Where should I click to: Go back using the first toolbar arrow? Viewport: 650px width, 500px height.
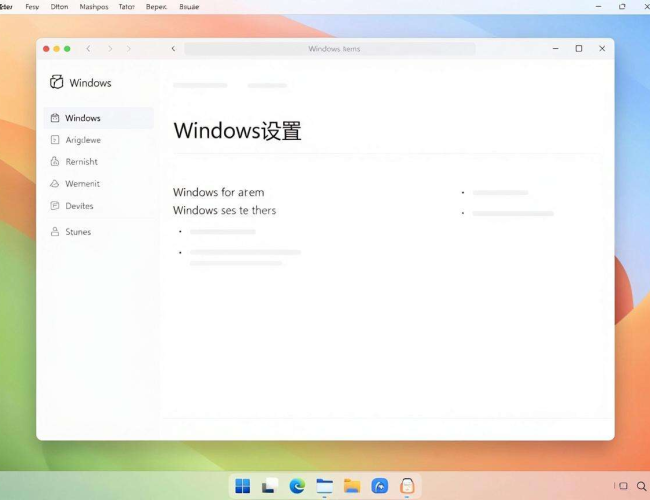pos(88,49)
